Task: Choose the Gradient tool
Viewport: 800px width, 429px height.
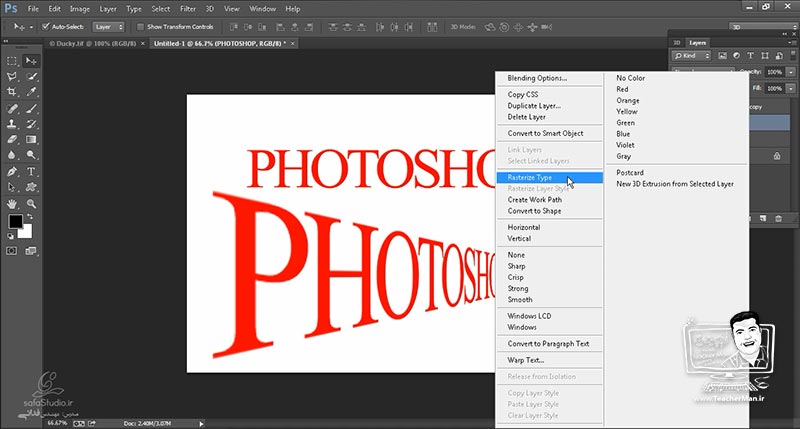Action: (31, 139)
